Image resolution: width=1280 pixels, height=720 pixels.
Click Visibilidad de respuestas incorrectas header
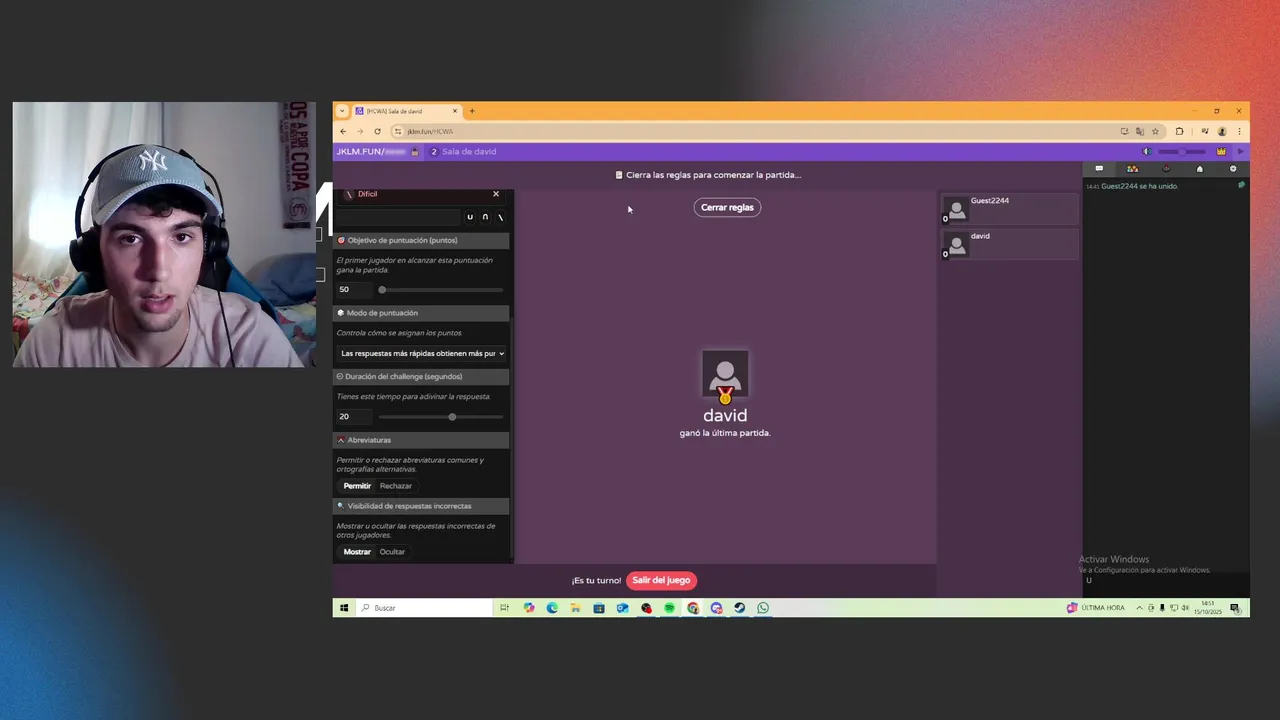point(421,506)
